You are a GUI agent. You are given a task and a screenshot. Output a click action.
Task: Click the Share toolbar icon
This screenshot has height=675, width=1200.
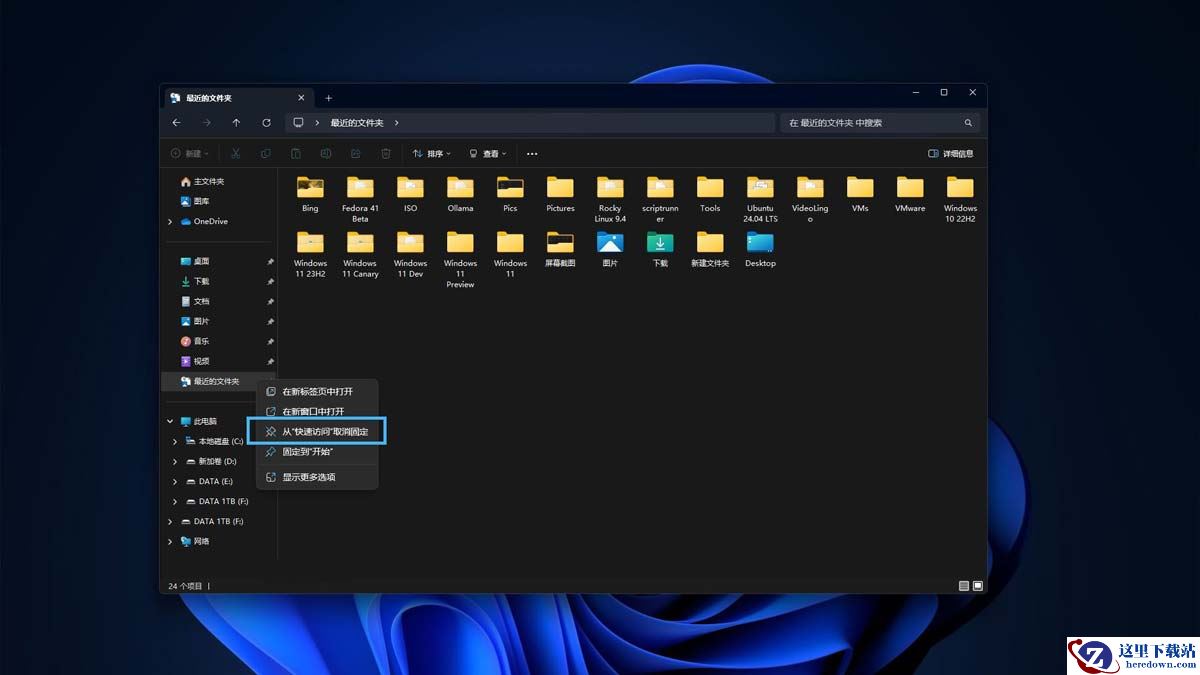[356, 154]
